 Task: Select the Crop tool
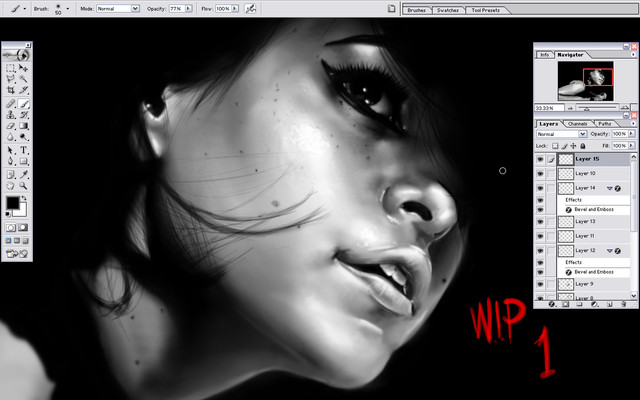(x=11, y=90)
